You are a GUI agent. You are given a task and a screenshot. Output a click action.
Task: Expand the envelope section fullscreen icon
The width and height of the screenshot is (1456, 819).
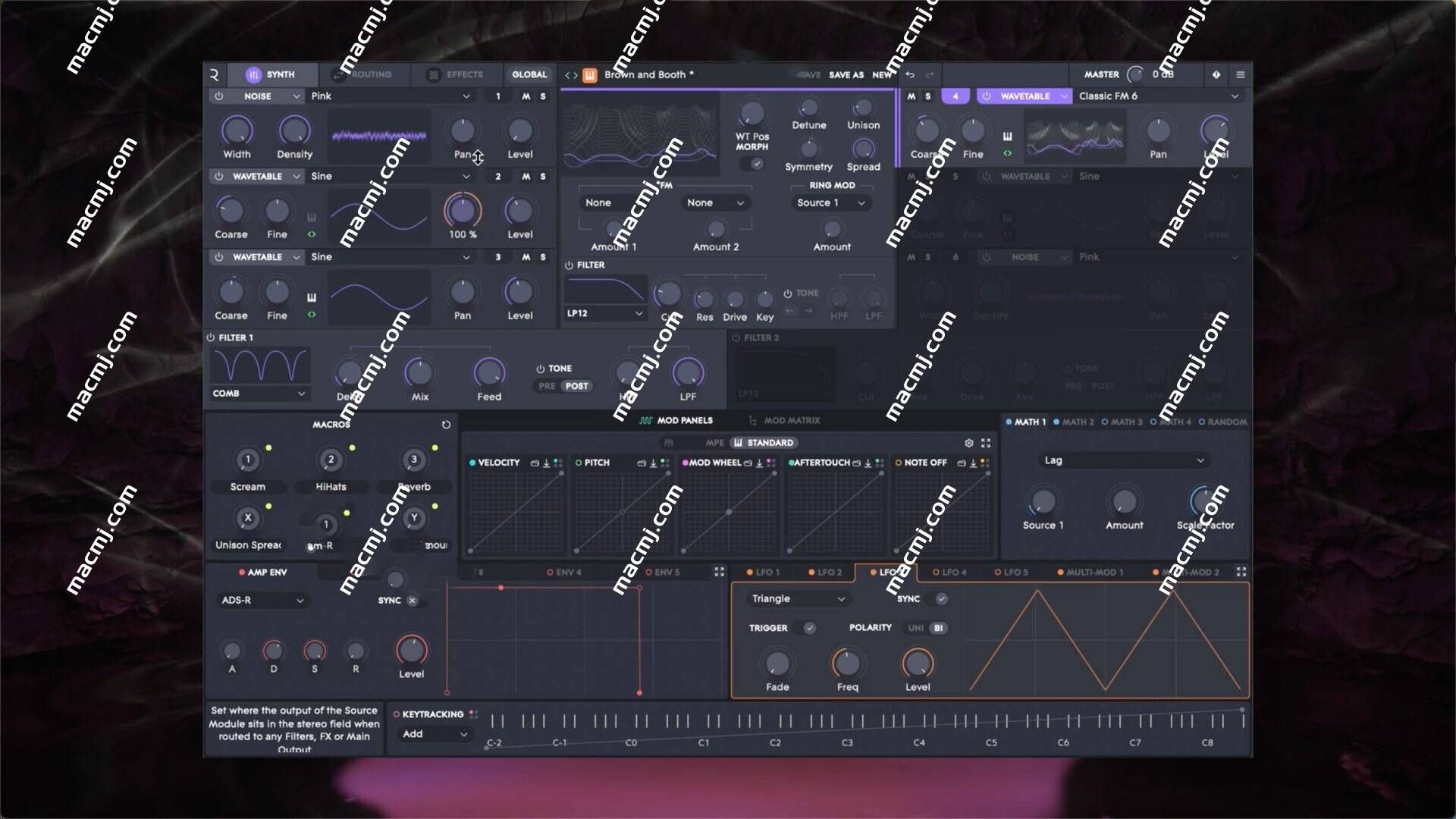(x=719, y=572)
